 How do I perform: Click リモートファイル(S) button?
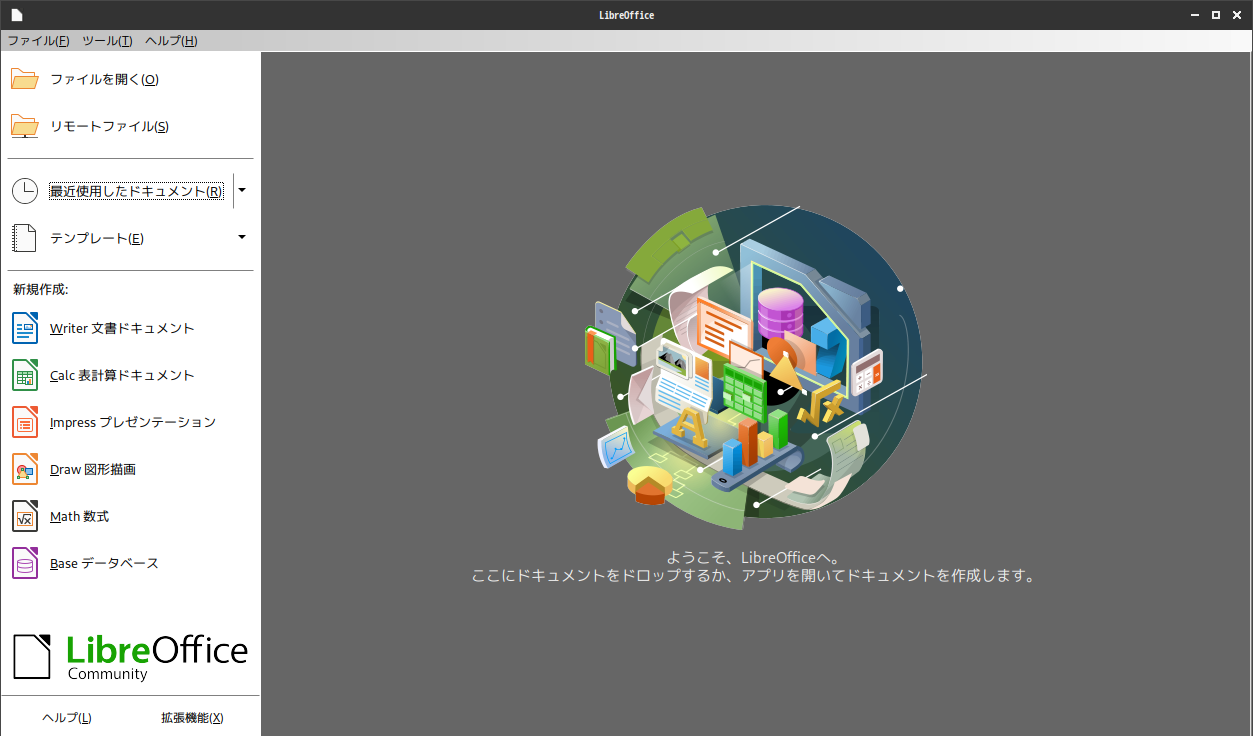pyautogui.click(x=130, y=126)
